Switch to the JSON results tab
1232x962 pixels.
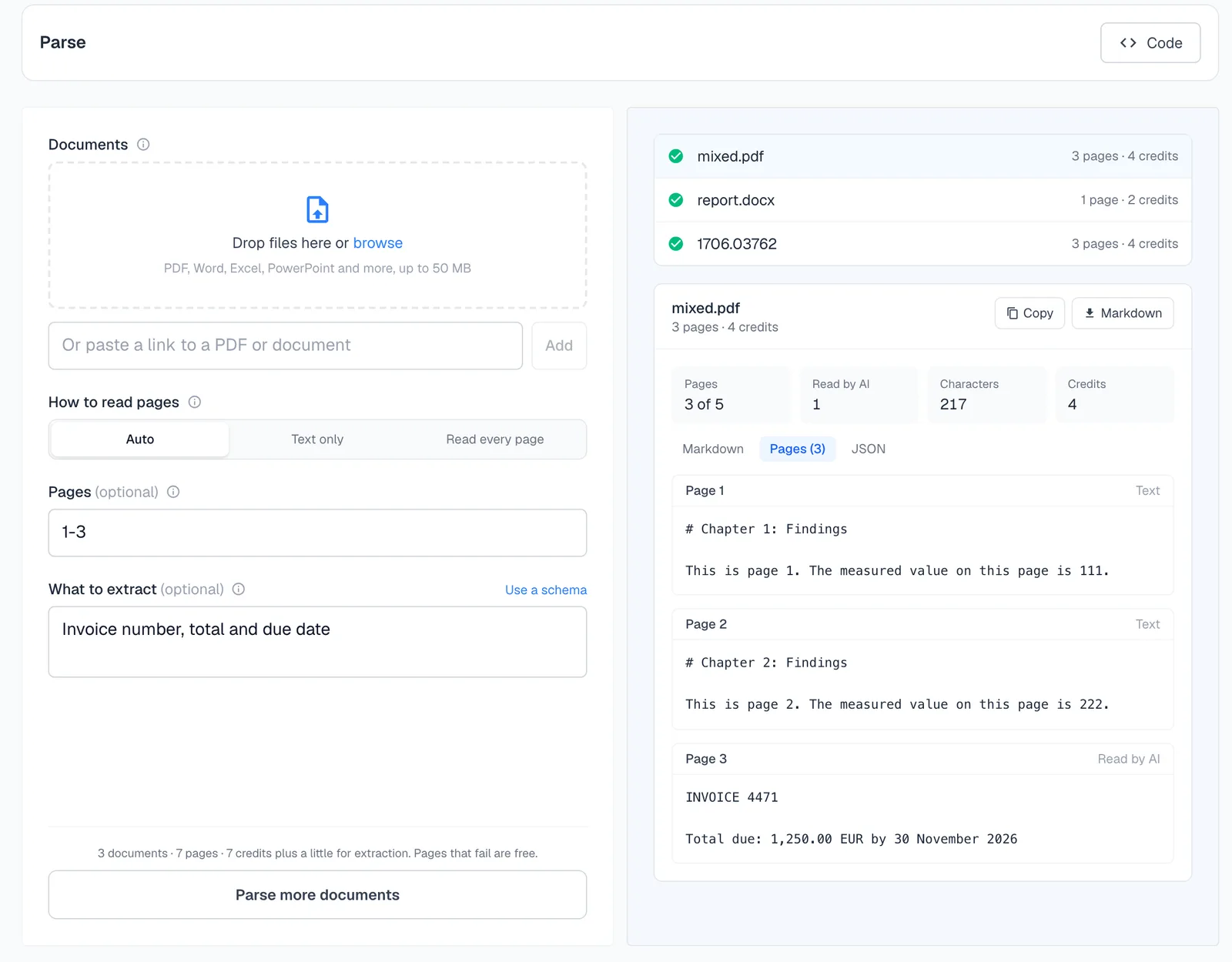click(x=869, y=449)
